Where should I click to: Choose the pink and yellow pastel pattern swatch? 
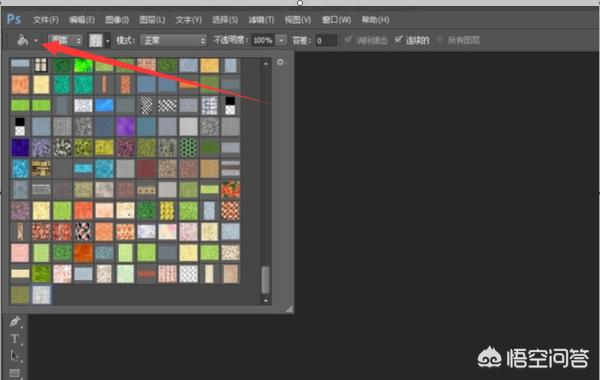[168, 232]
